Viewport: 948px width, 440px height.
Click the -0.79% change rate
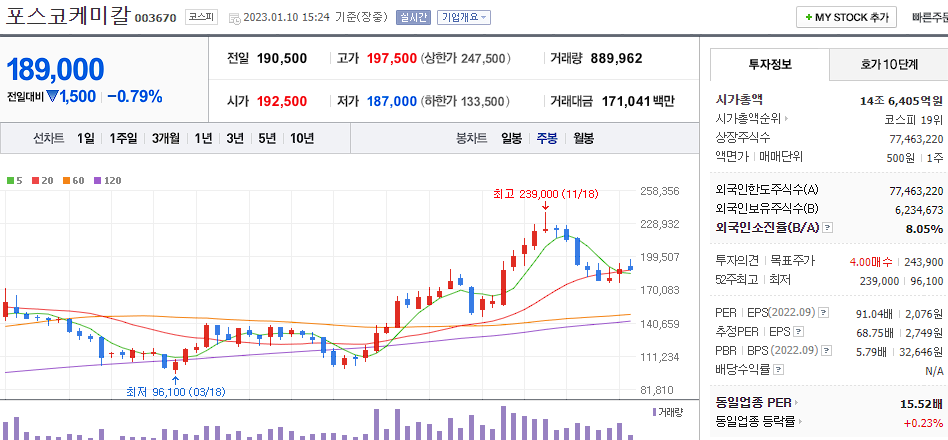[x=135, y=95]
